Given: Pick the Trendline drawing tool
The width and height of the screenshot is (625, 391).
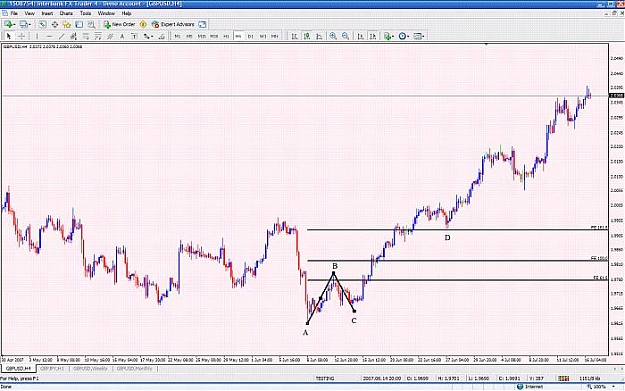Looking at the screenshot, I should (x=61, y=36).
